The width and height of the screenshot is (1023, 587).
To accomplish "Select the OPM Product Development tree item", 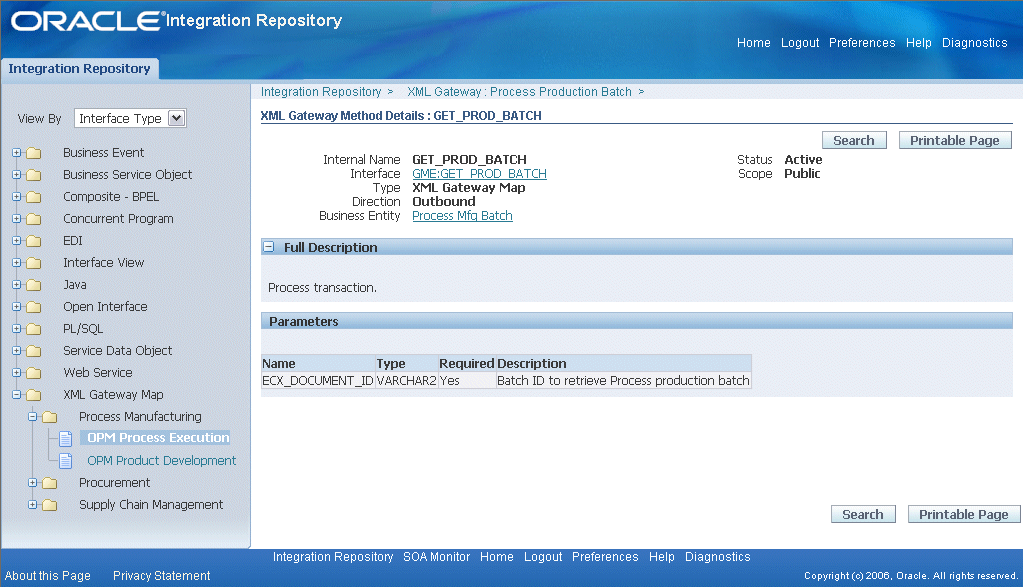I will (x=162, y=460).
